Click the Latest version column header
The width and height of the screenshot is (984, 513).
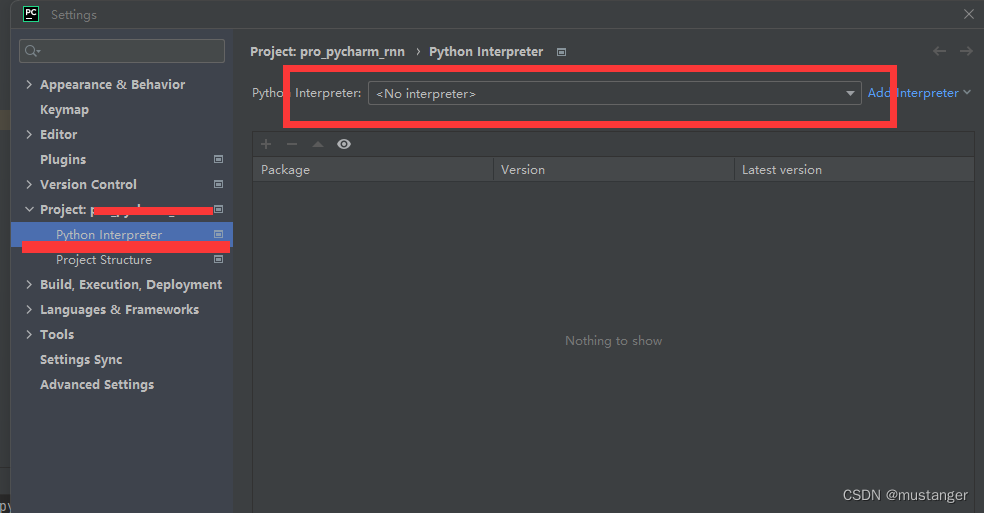(854, 170)
